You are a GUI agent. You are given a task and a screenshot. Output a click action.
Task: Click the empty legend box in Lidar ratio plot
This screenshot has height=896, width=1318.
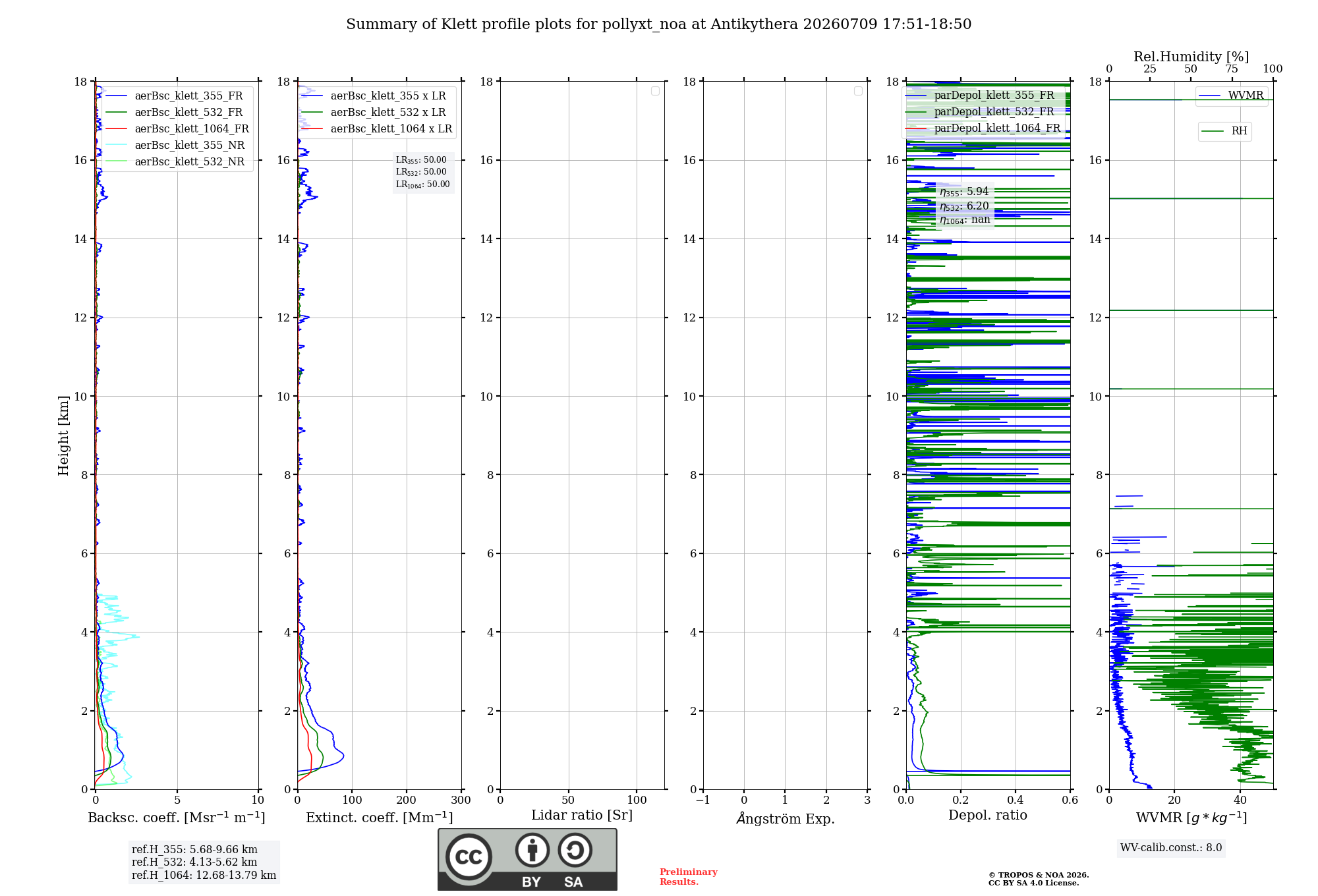655,91
